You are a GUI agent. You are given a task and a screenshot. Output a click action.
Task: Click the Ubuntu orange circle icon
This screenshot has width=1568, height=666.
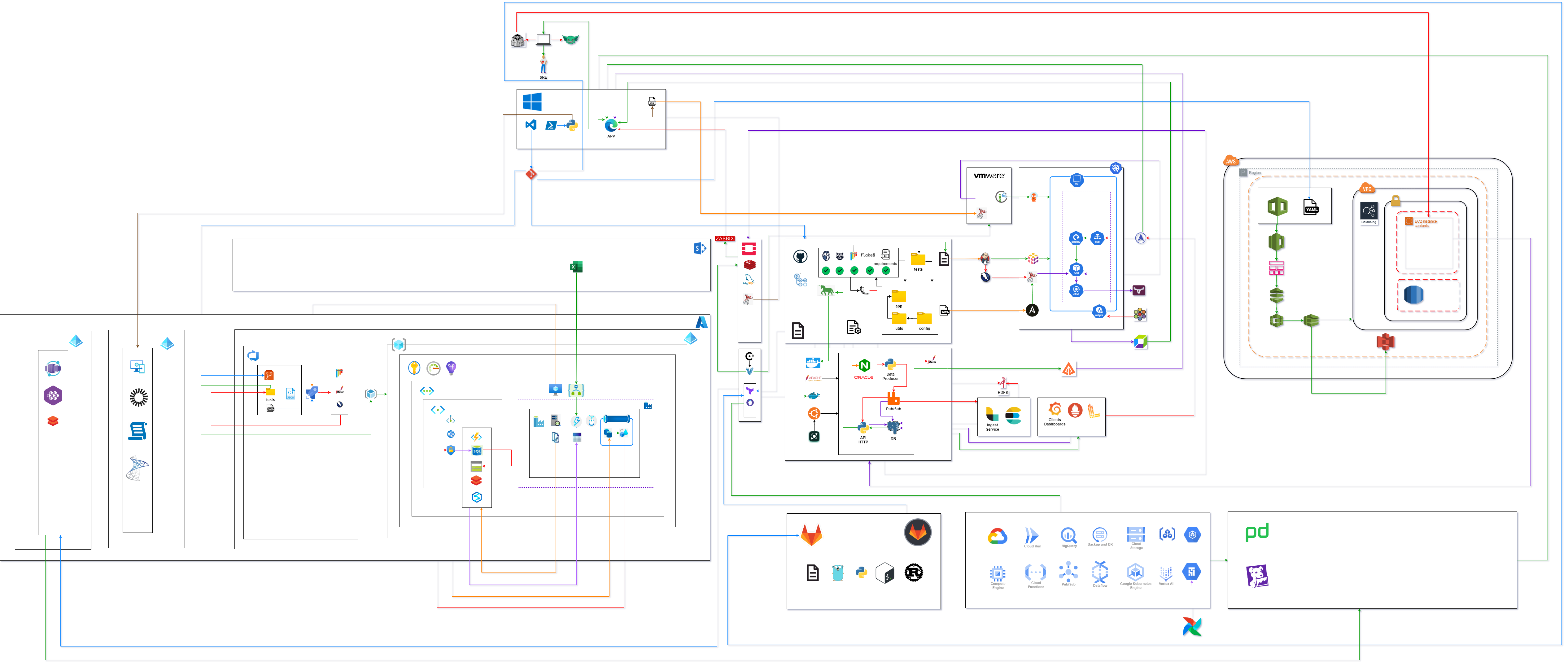coord(814,413)
